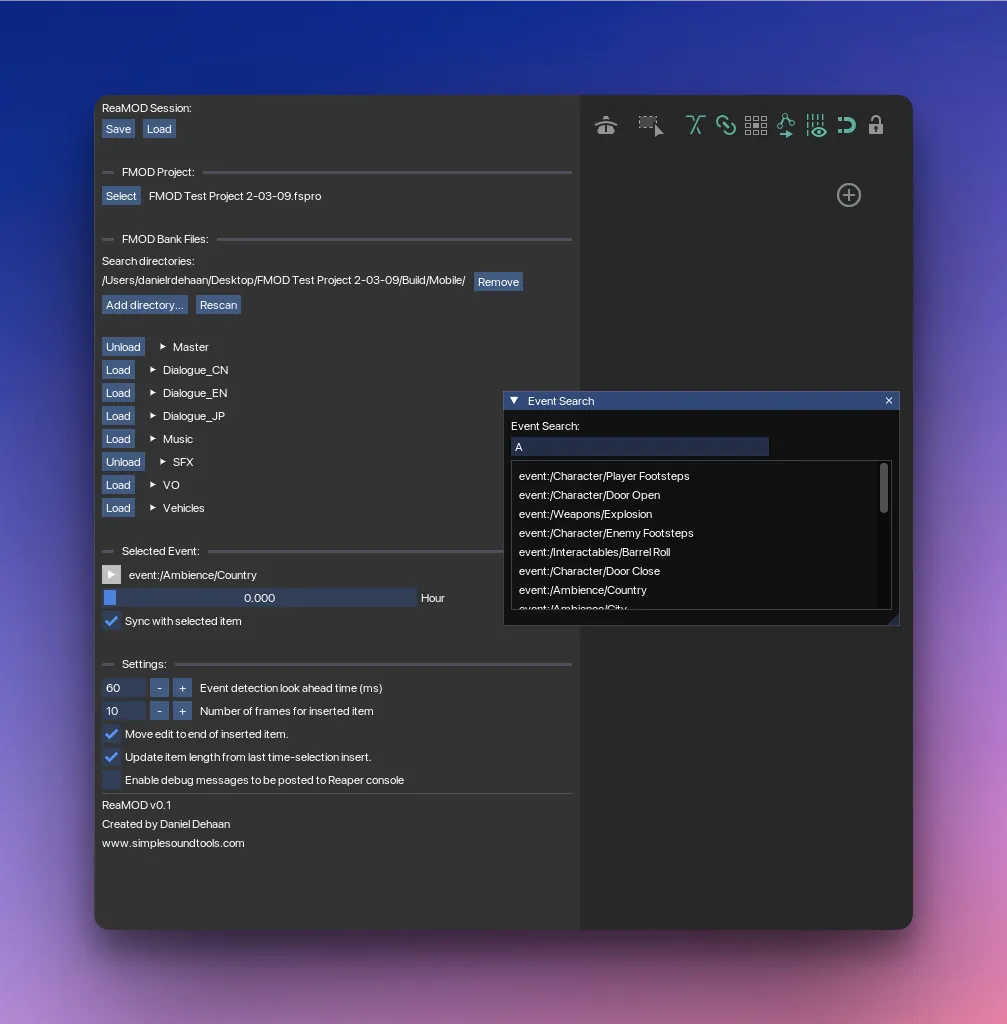The width and height of the screenshot is (1007, 1024).
Task: Select event:/Character/Door Open result
Action: 589,495
